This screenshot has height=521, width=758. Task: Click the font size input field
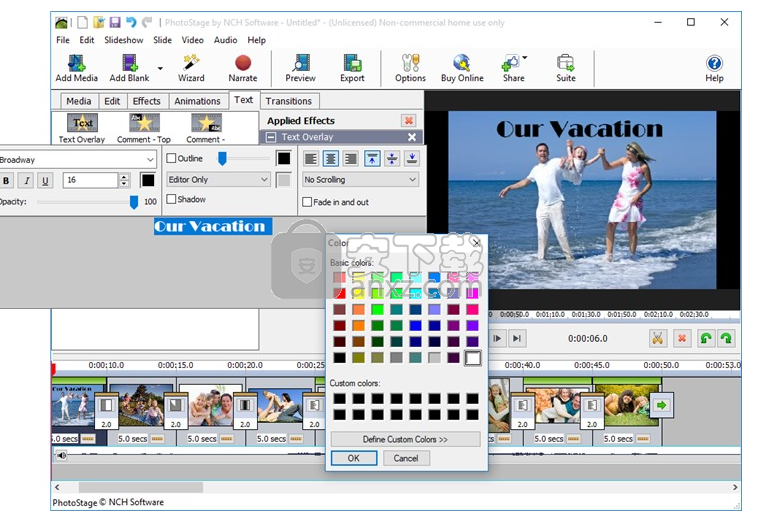pyautogui.click(x=90, y=180)
